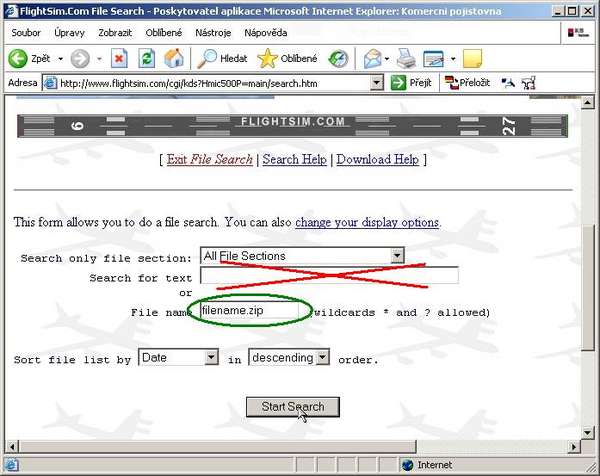Open descending order dropdown

point(323,357)
